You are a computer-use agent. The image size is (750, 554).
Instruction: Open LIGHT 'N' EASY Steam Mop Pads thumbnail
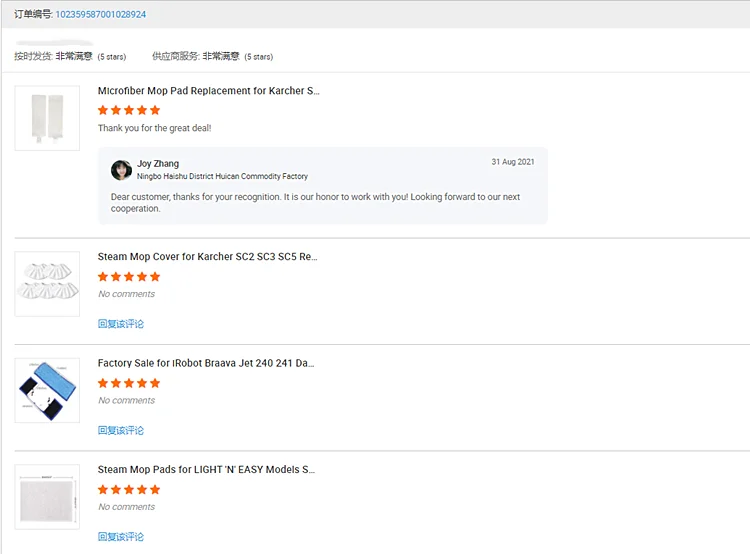pos(47,497)
